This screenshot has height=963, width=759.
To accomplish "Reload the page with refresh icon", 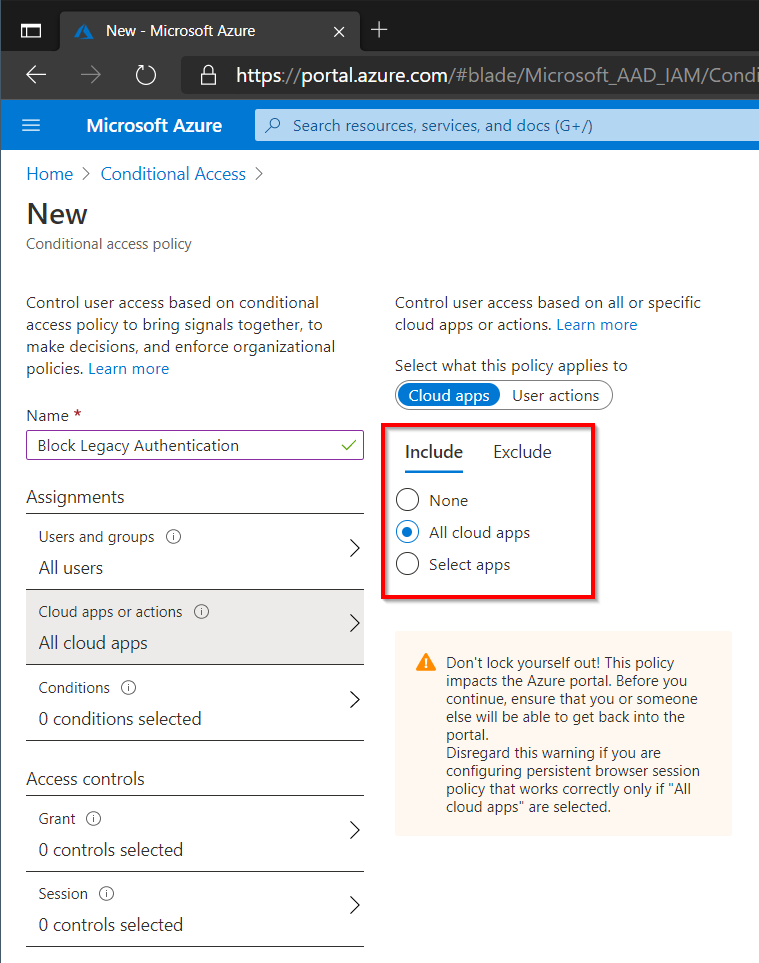I will tap(146, 75).
